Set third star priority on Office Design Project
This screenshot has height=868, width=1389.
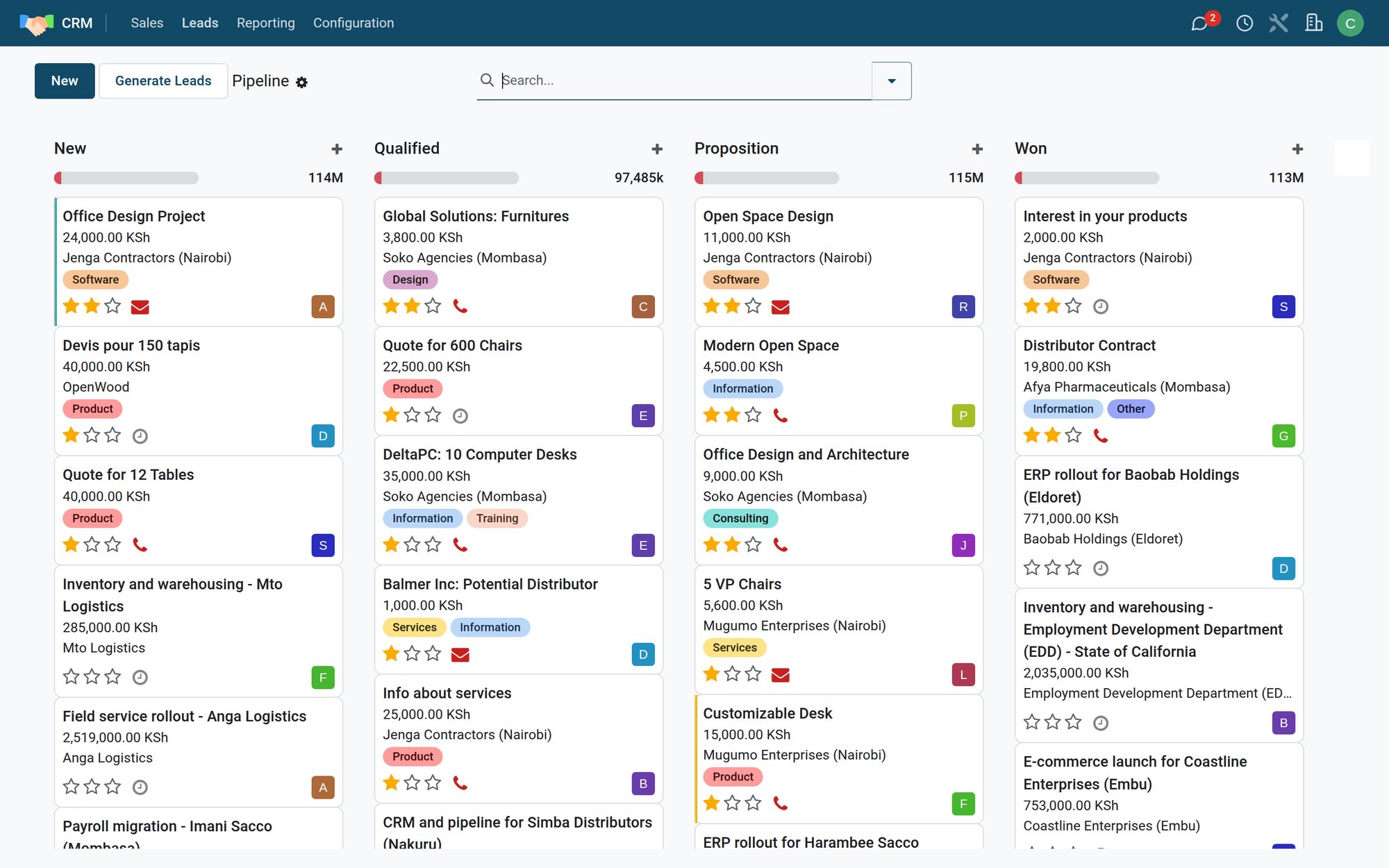click(x=113, y=306)
